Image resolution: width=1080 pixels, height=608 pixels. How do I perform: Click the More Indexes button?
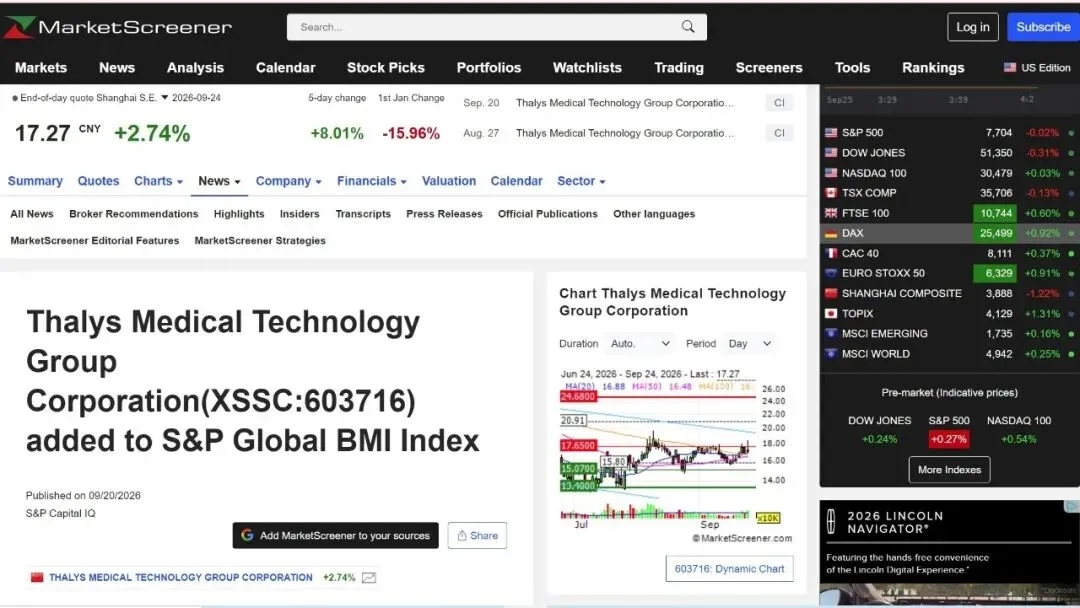pyautogui.click(x=949, y=470)
